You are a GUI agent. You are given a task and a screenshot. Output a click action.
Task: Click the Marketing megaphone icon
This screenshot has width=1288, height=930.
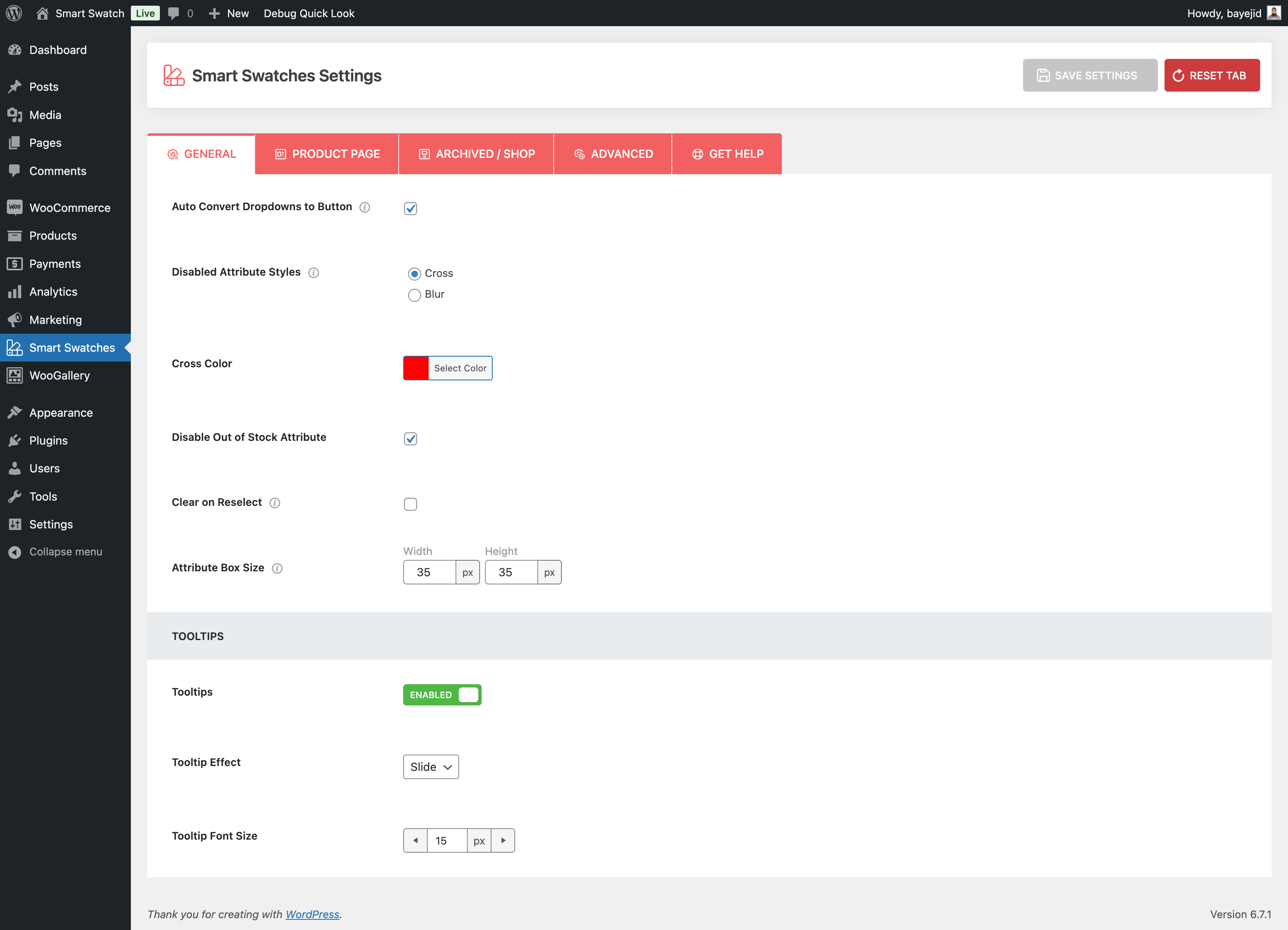[x=15, y=319]
